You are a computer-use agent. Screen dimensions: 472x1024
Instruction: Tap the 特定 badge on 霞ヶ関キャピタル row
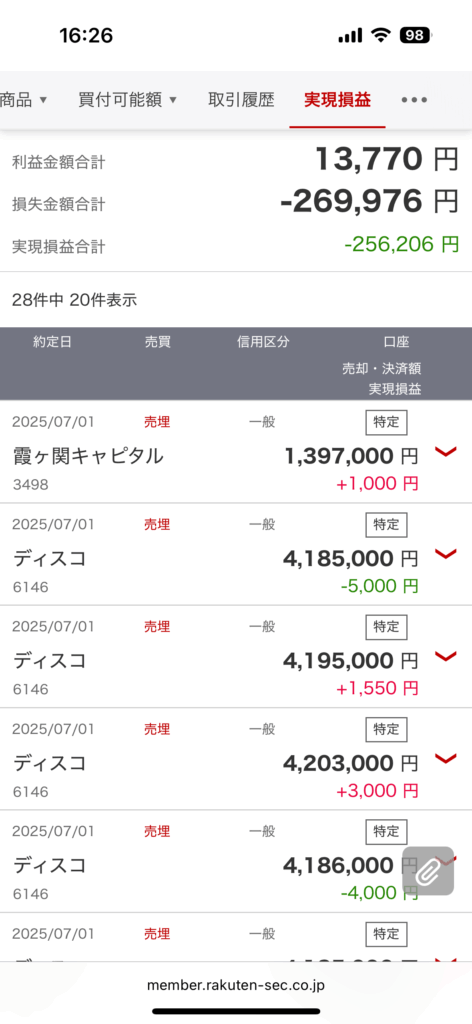point(386,422)
